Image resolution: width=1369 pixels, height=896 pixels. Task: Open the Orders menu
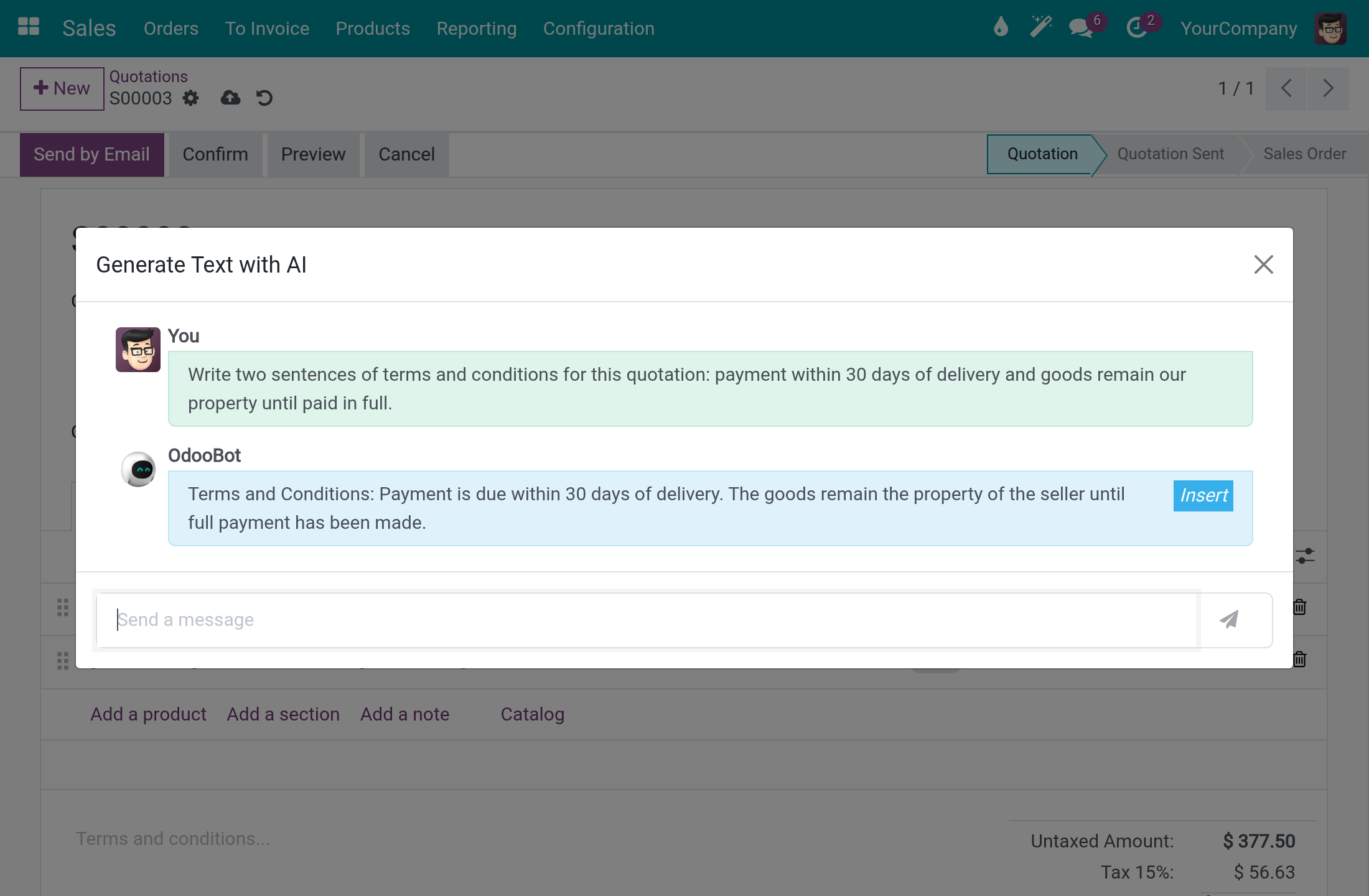171,29
